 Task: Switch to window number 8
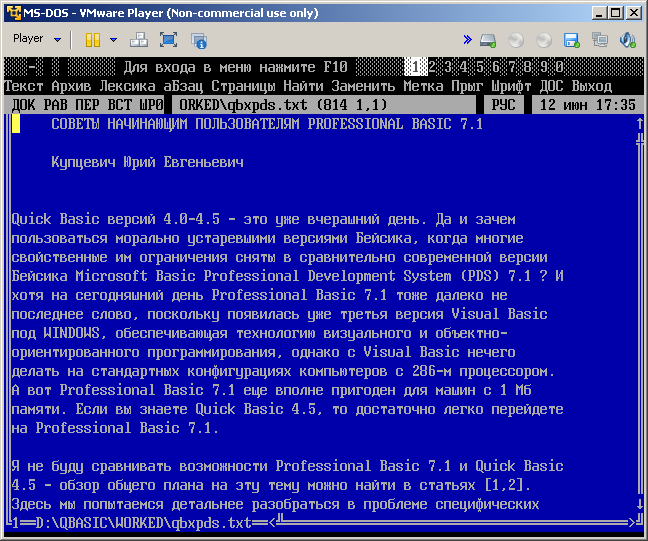point(528,67)
